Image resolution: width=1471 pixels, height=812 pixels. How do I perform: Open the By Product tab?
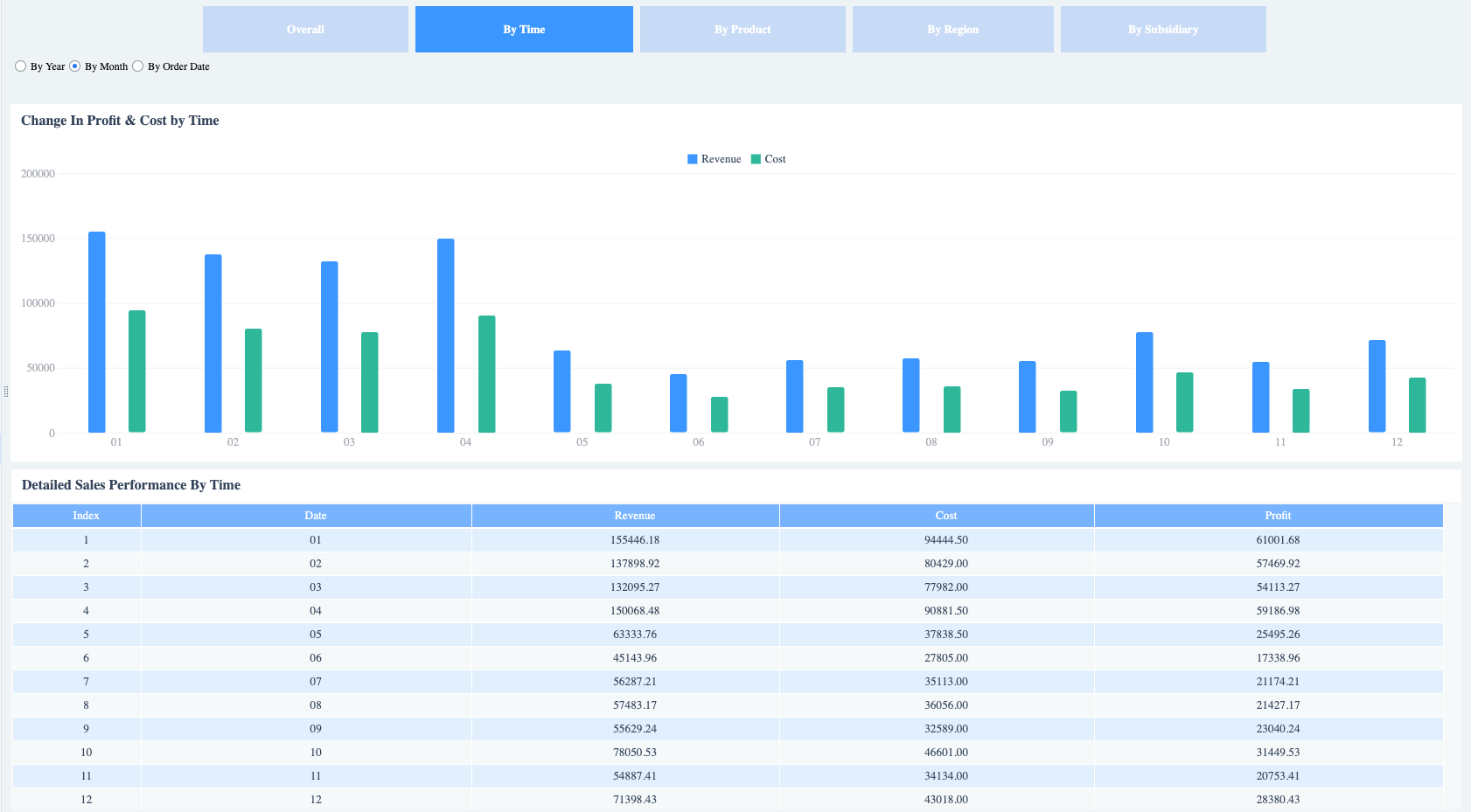pyautogui.click(x=742, y=29)
